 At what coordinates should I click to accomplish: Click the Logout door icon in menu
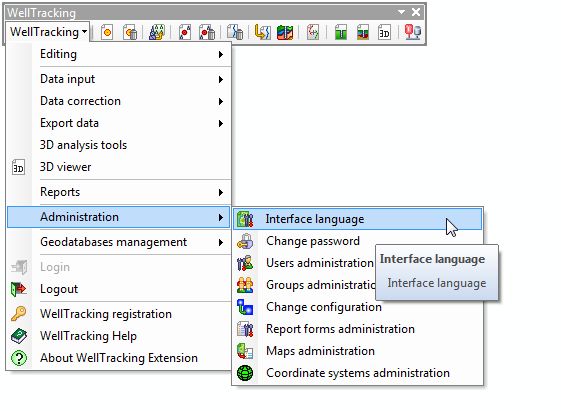(x=19, y=289)
